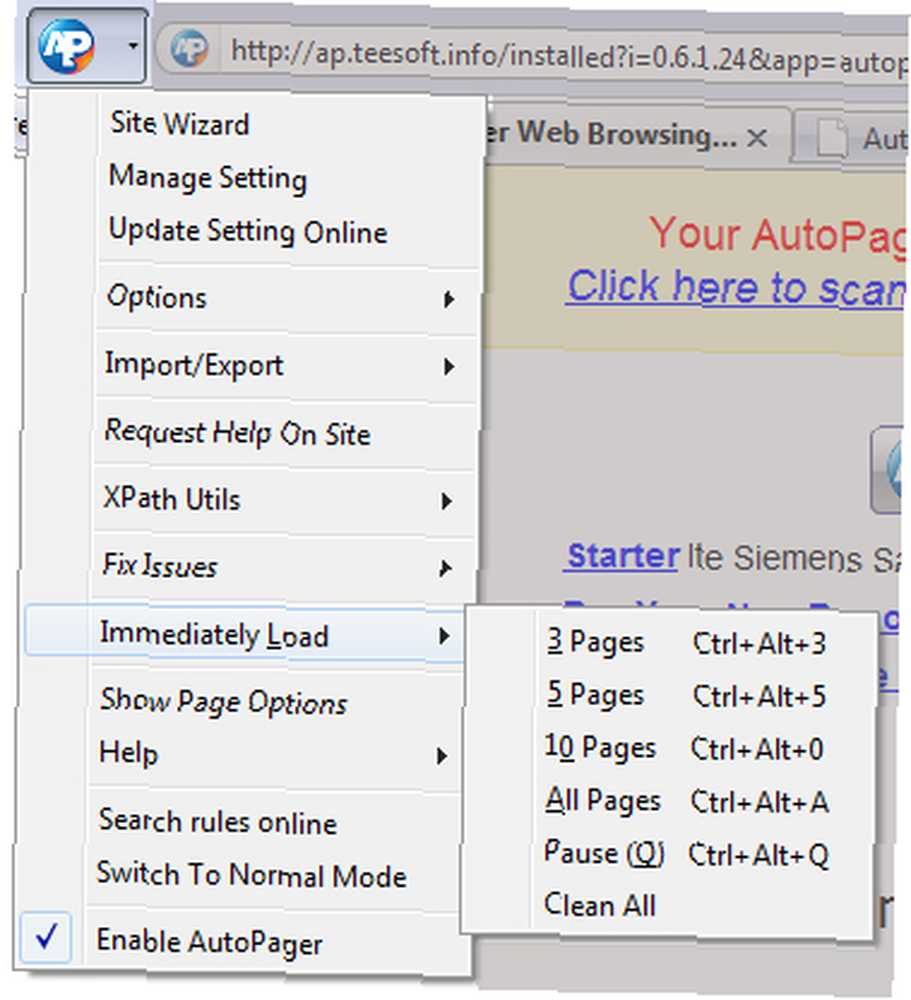Viewport: 911px width, 1000px height.
Task: Load 10 Pages immediately
Action: tap(686, 748)
